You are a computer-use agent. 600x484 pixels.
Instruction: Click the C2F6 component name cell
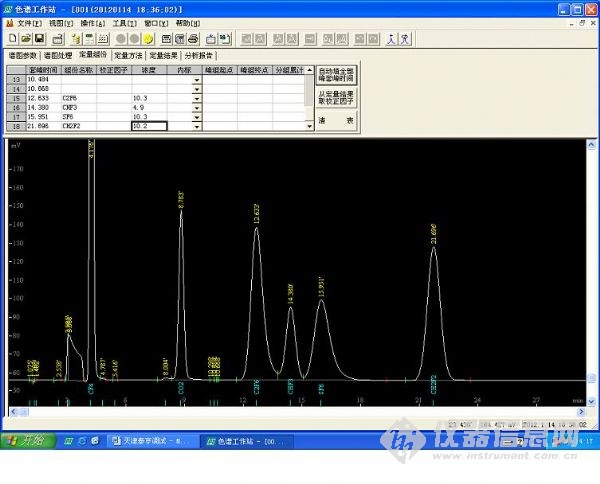click(79, 98)
